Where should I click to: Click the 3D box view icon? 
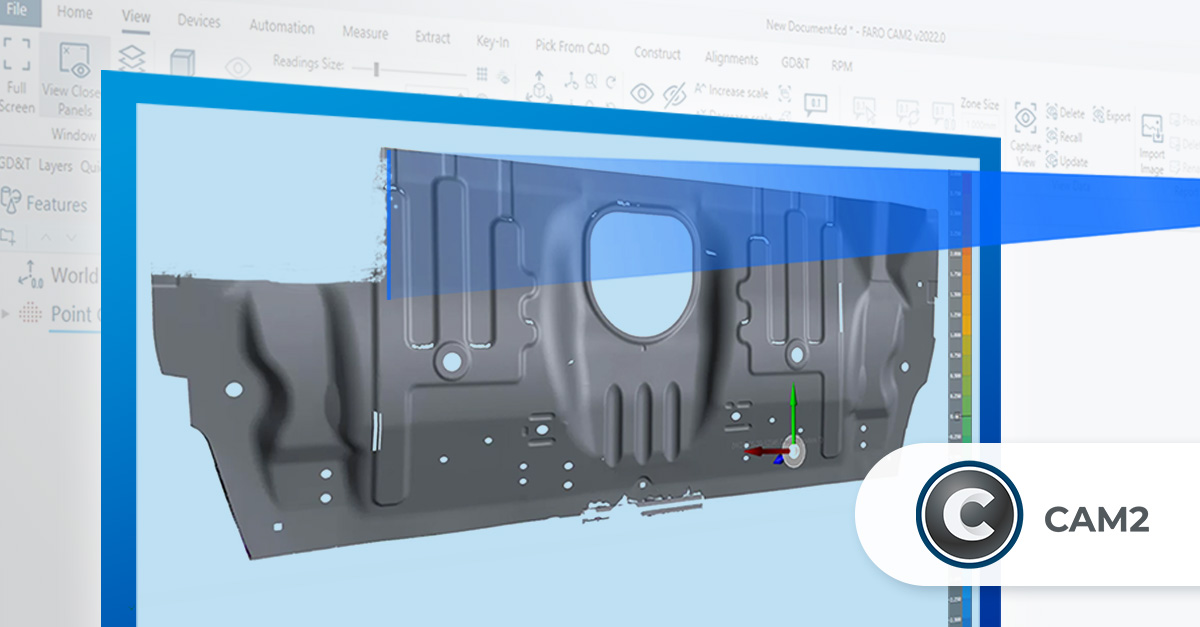(x=182, y=63)
